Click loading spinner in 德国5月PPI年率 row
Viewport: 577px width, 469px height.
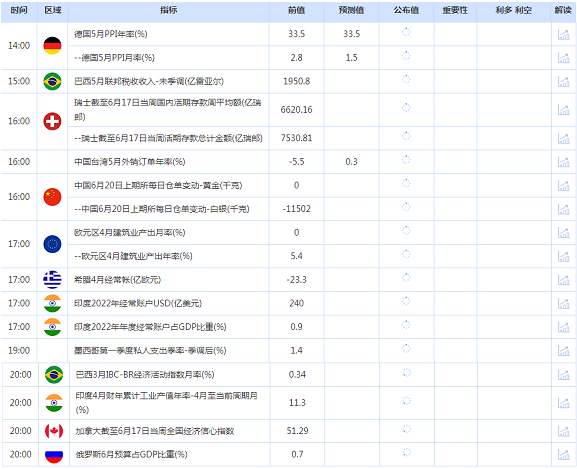point(406,32)
